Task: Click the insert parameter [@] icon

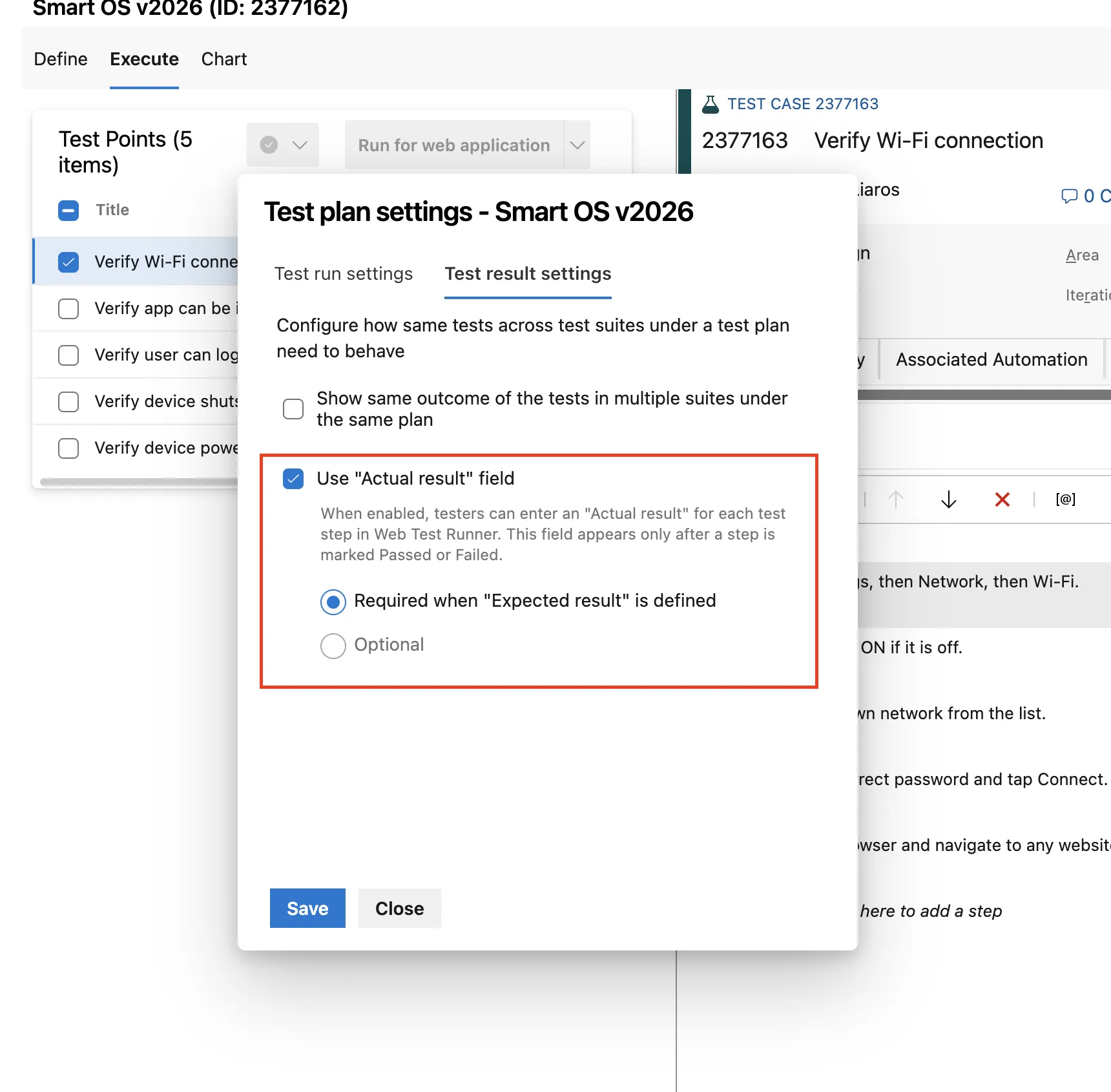Action: pyautogui.click(x=1065, y=499)
